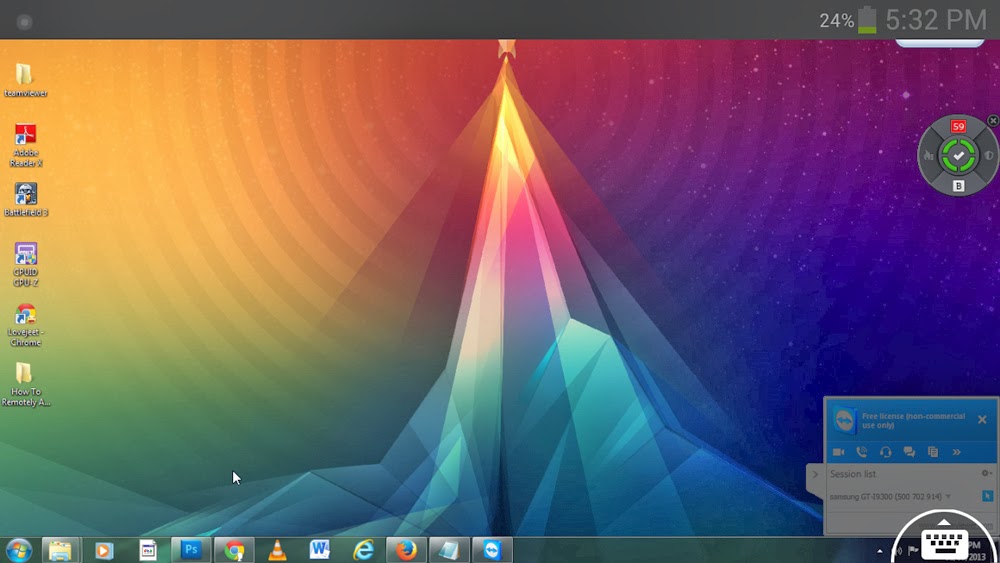Launch Adobe Reader X desktop shortcut
This screenshot has height=563, width=1000.
click(x=26, y=145)
